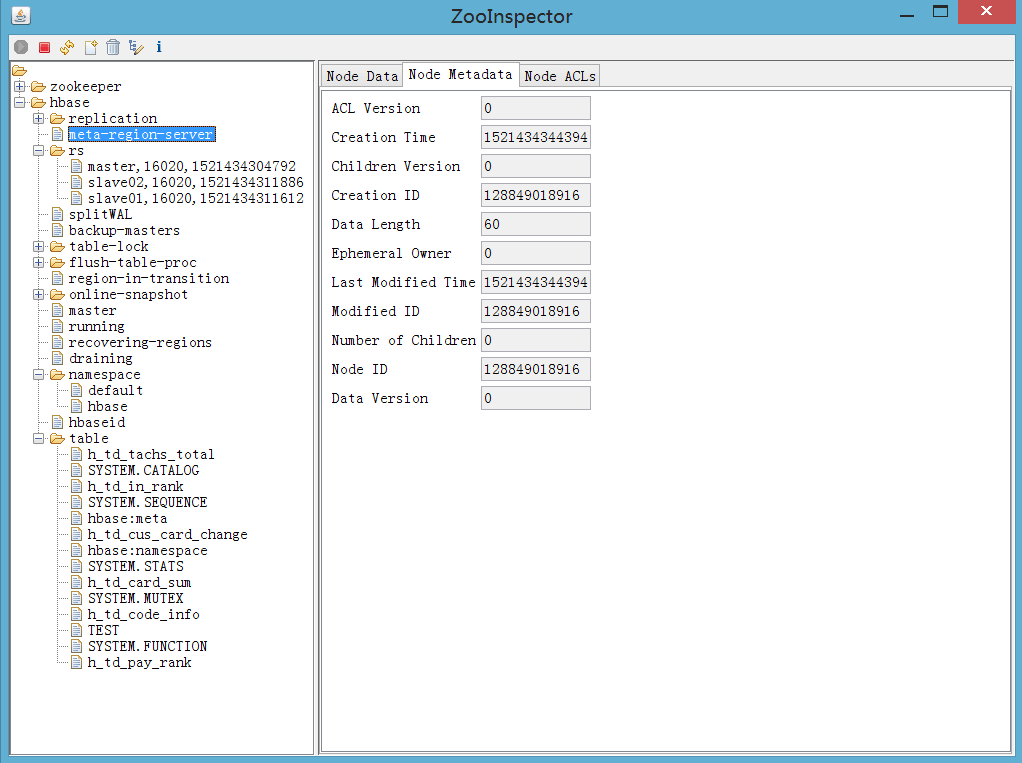
Task: Click the table-lock folder icon
Action: [58, 246]
